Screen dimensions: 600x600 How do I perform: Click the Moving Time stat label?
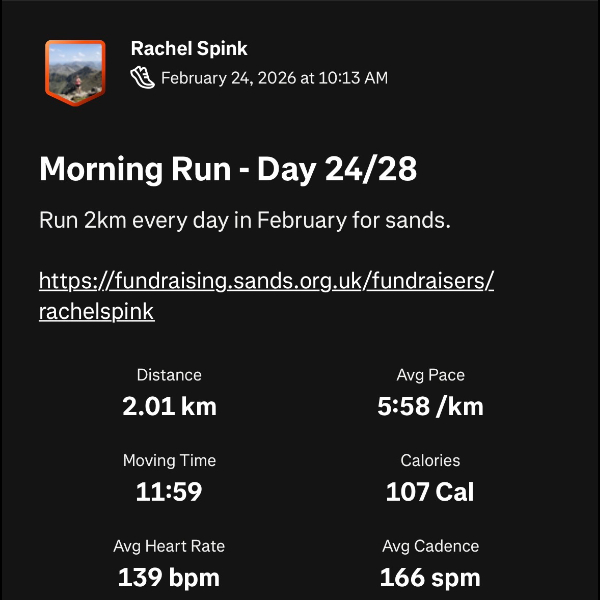tap(169, 461)
